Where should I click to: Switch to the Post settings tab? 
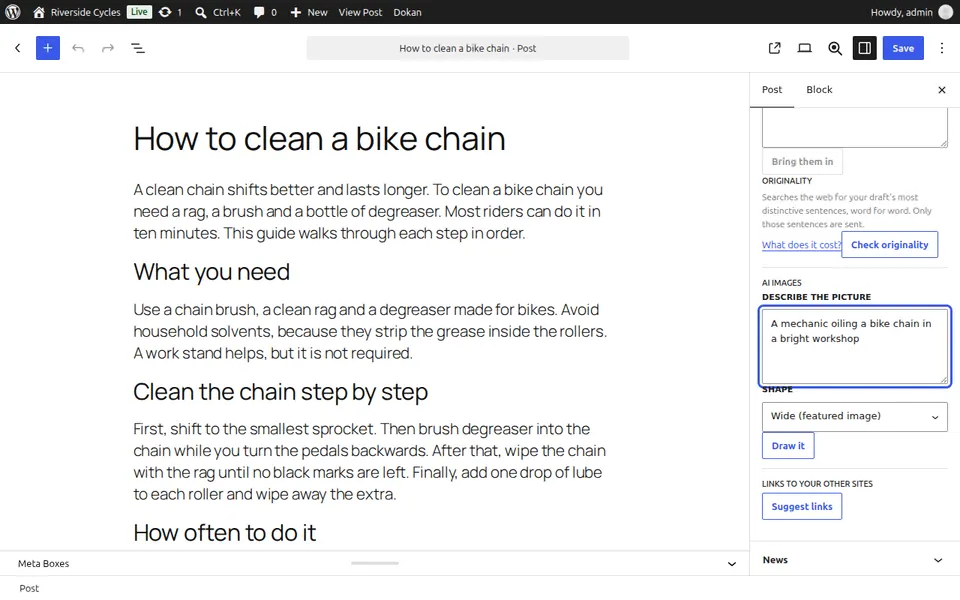point(772,89)
